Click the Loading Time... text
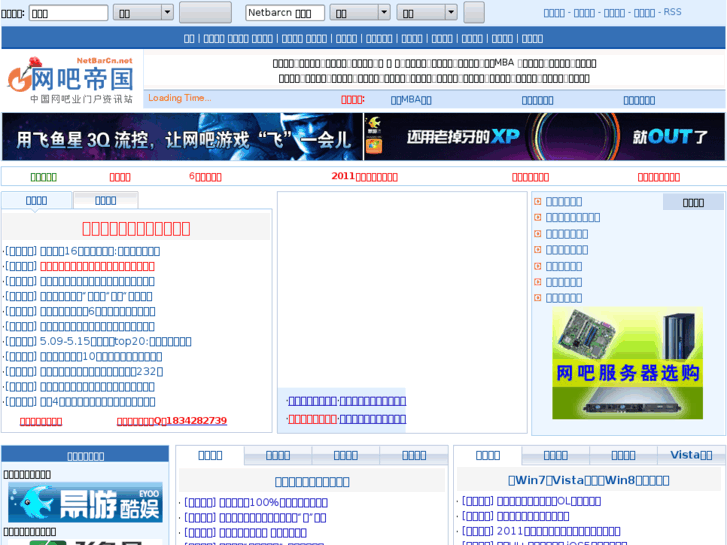727x545 pixels. (179, 98)
